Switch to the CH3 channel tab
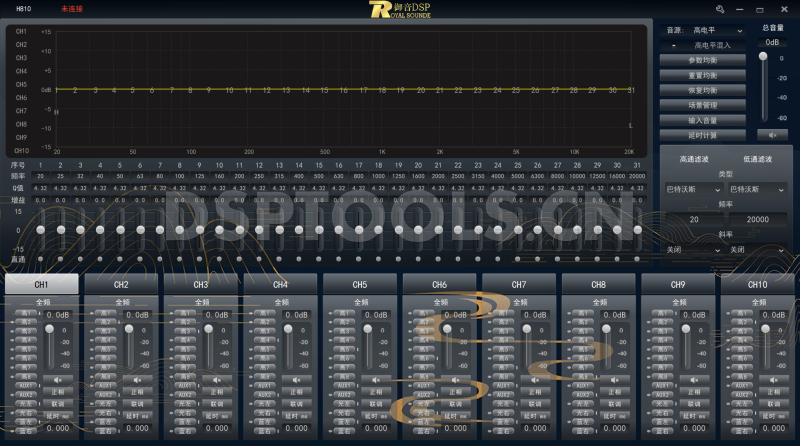Screen dimensions: 800x446 [201, 284]
